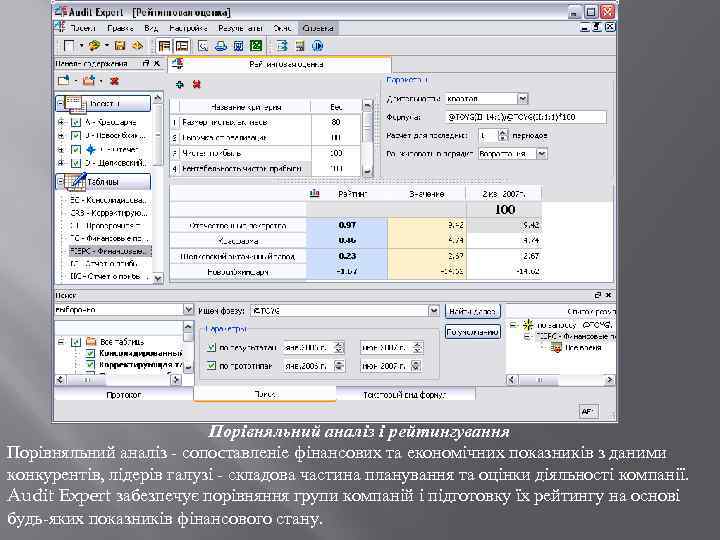
Task: Click the calculator toolbar icon
Action: coord(300,46)
